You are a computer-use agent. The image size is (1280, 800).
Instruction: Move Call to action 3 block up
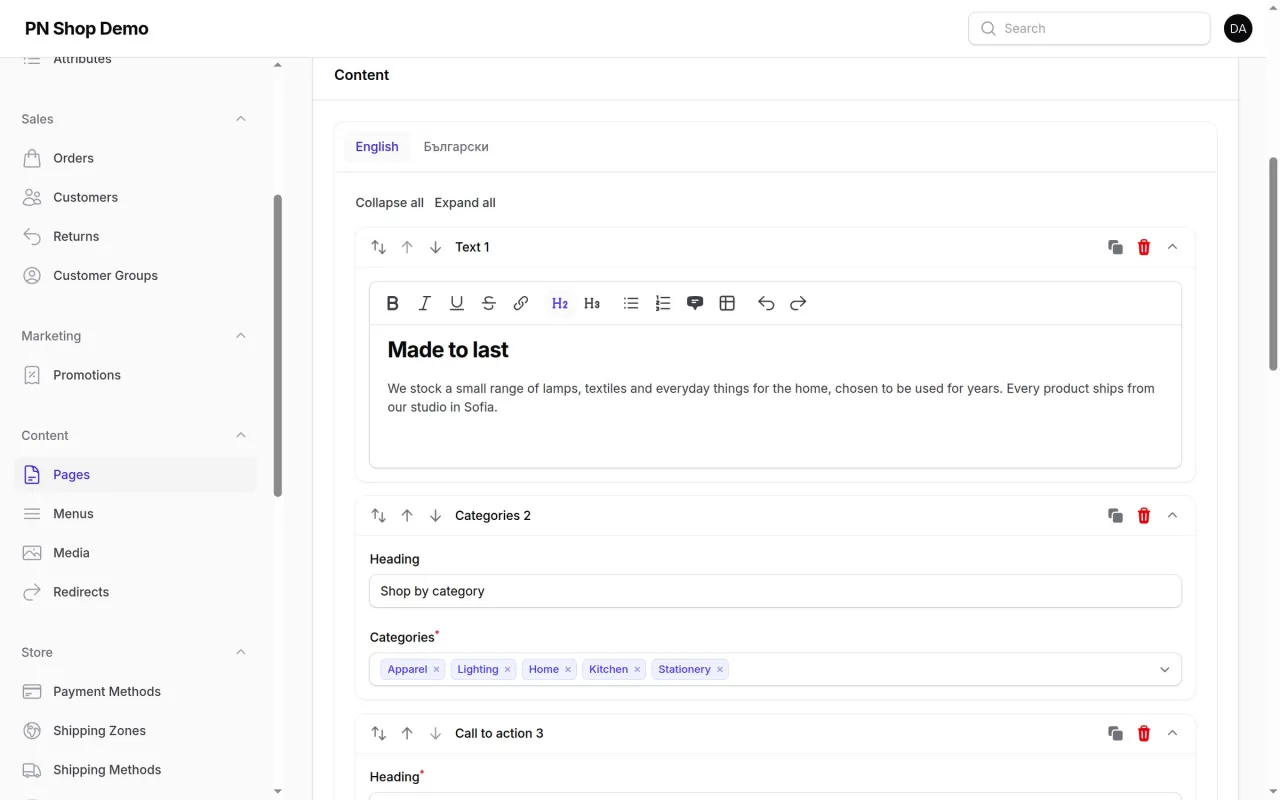point(407,733)
